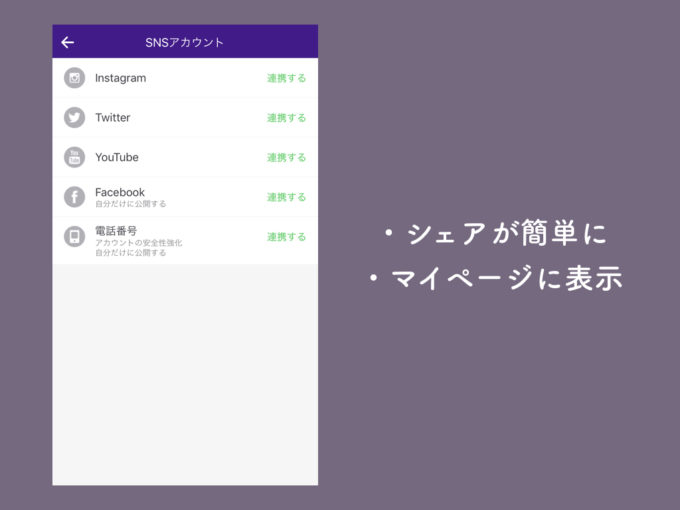Click 自分だけに公開する under Facebook
The image size is (680, 510).
click(x=131, y=204)
